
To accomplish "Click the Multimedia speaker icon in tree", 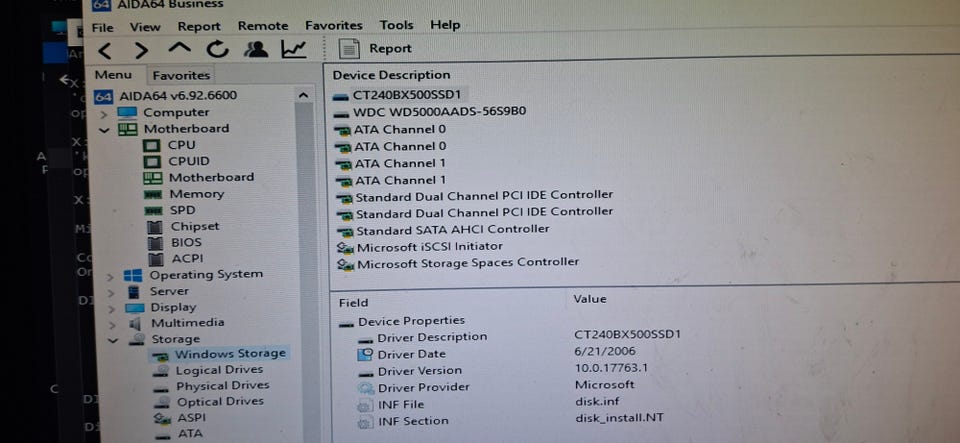I will point(135,324).
